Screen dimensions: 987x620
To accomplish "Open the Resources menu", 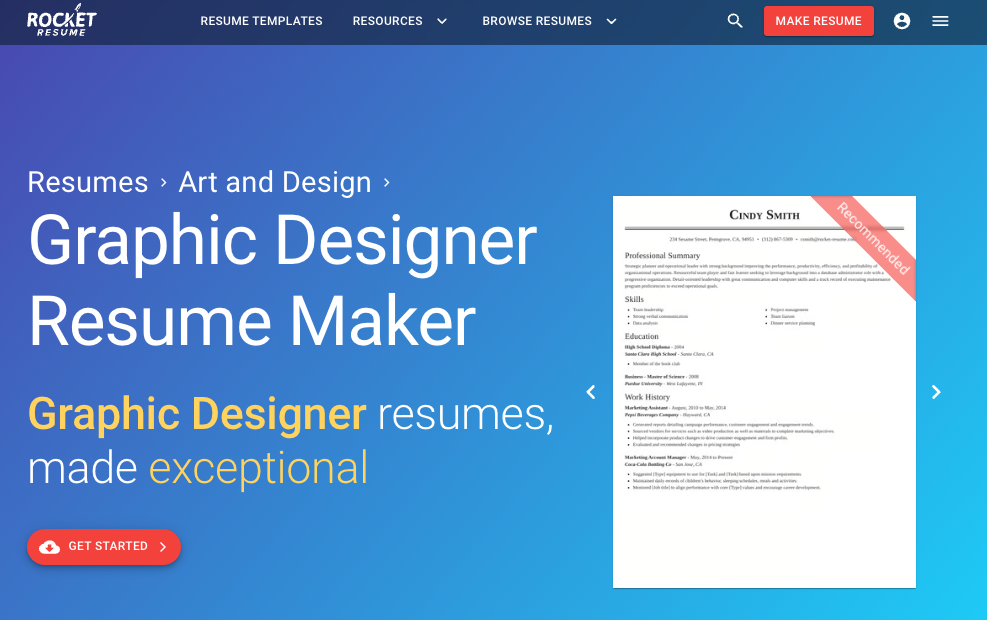I will (387, 21).
